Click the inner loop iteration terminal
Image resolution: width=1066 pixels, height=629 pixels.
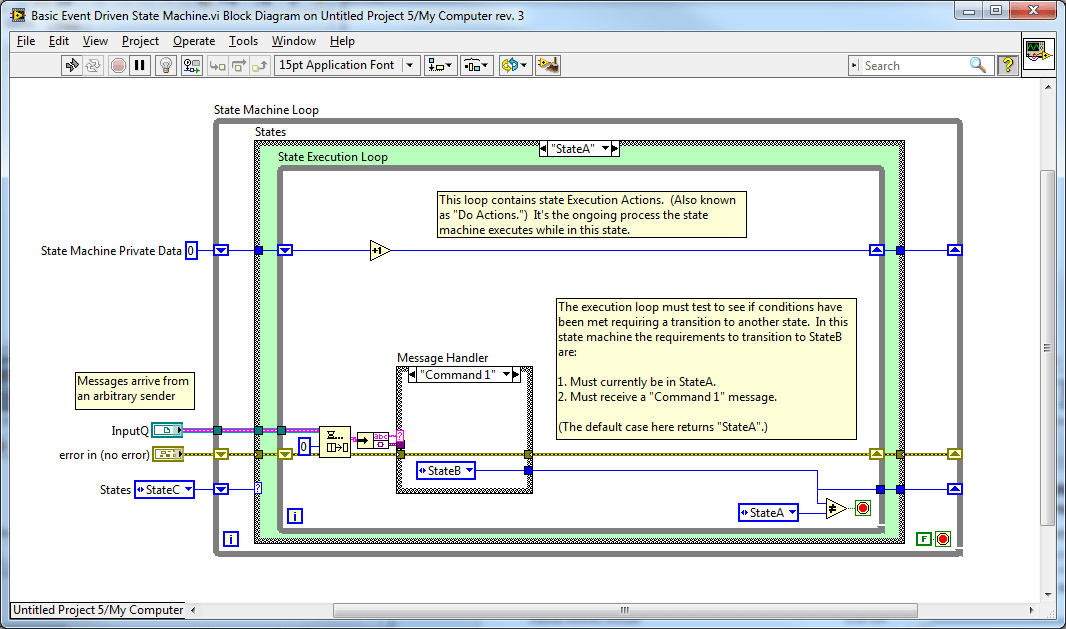point(294,516)
